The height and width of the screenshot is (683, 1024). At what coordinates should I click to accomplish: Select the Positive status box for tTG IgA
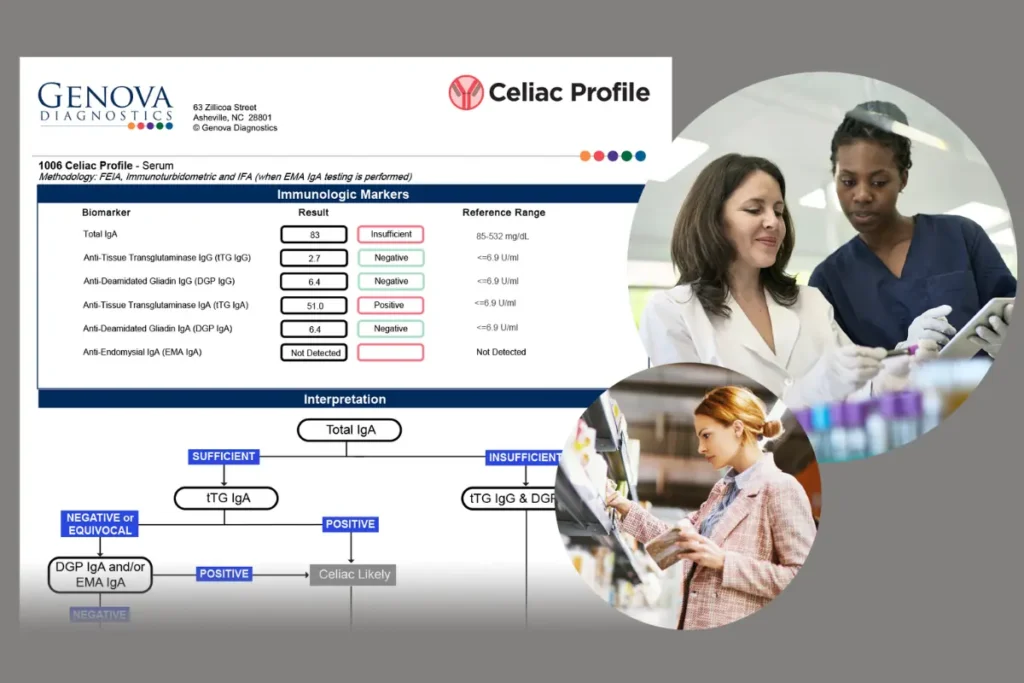tap(390, 305)
